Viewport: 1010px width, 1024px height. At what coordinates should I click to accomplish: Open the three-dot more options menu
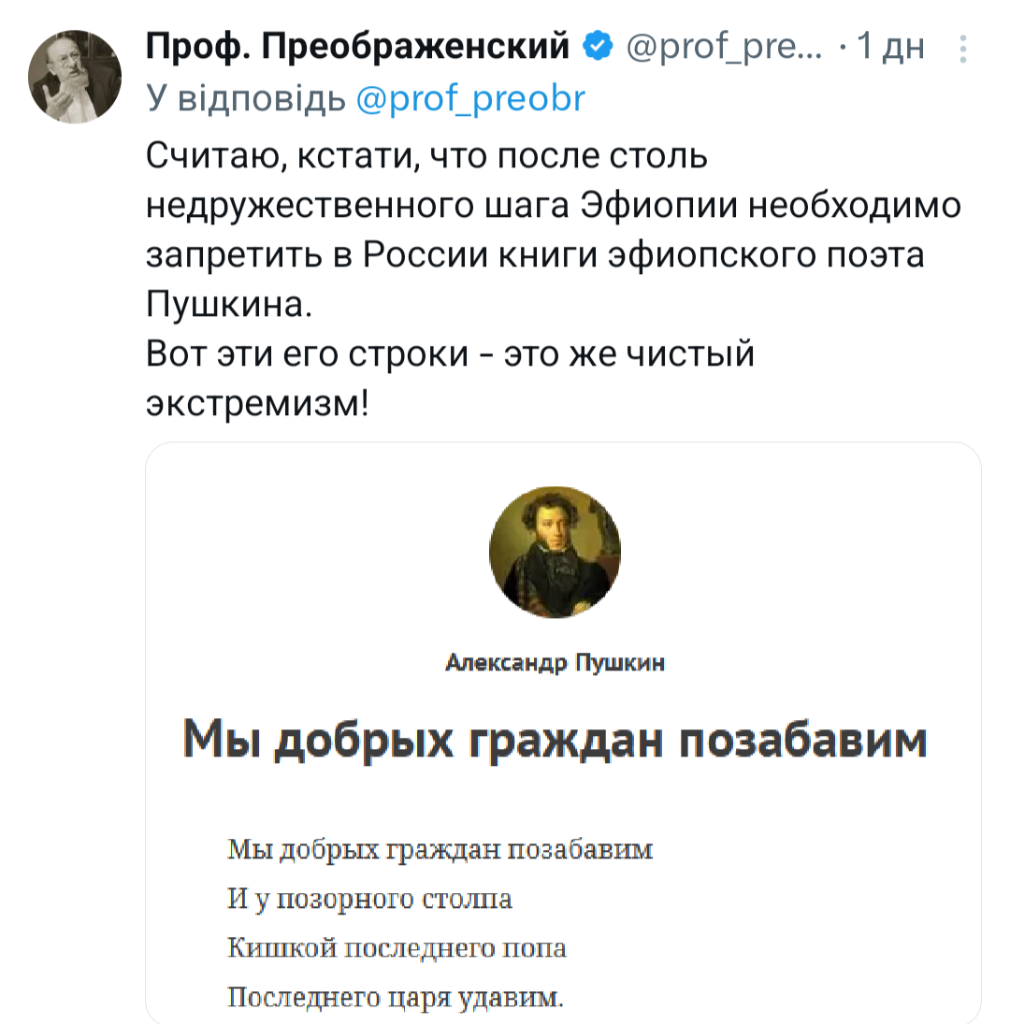(963, 47)
